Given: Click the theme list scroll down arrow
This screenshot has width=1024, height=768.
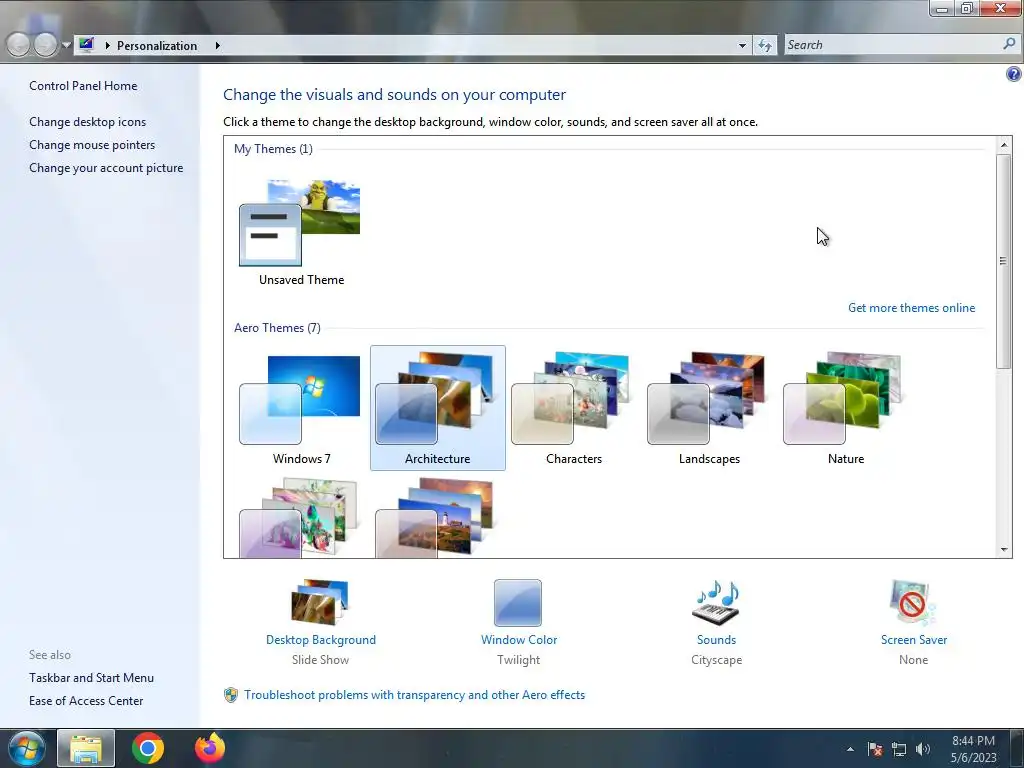Looking at the screenshot, I should (x=1004, y=550).
